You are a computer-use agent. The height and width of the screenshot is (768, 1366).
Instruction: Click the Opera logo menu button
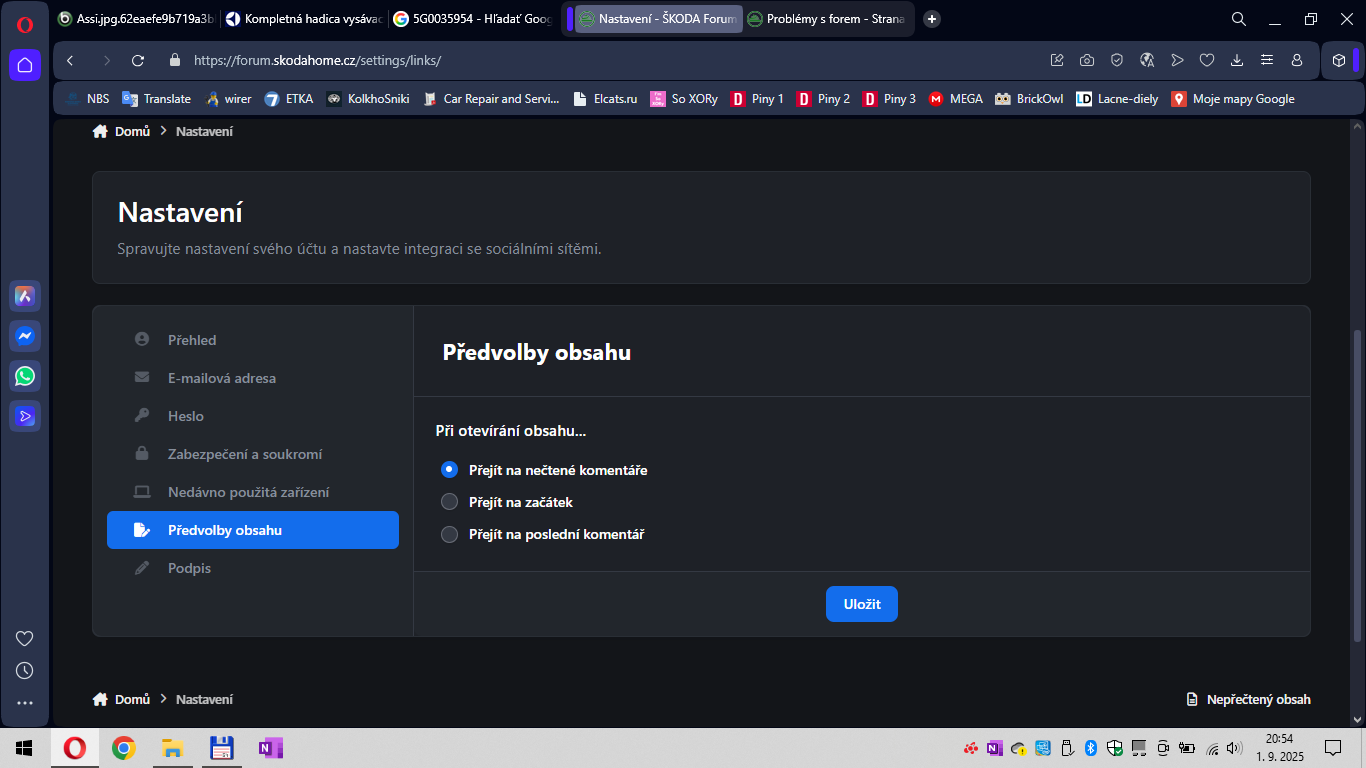pyautogui.click(x=25, y=25)
